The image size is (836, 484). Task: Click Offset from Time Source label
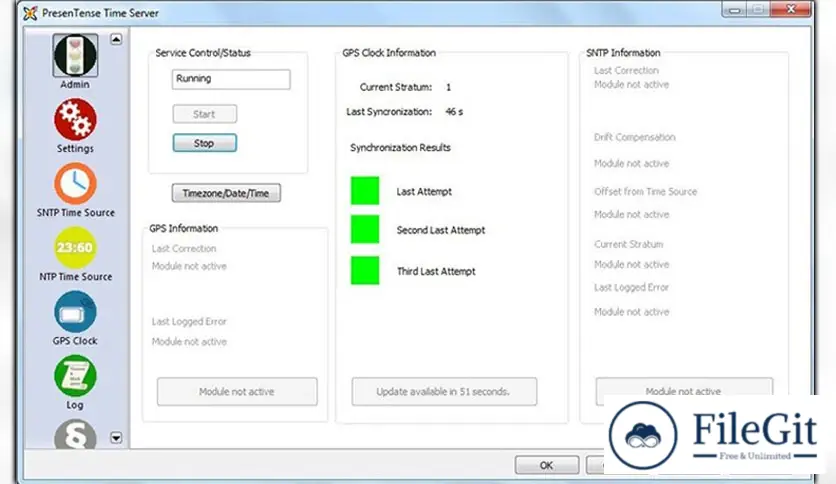[x=645, y=191]
